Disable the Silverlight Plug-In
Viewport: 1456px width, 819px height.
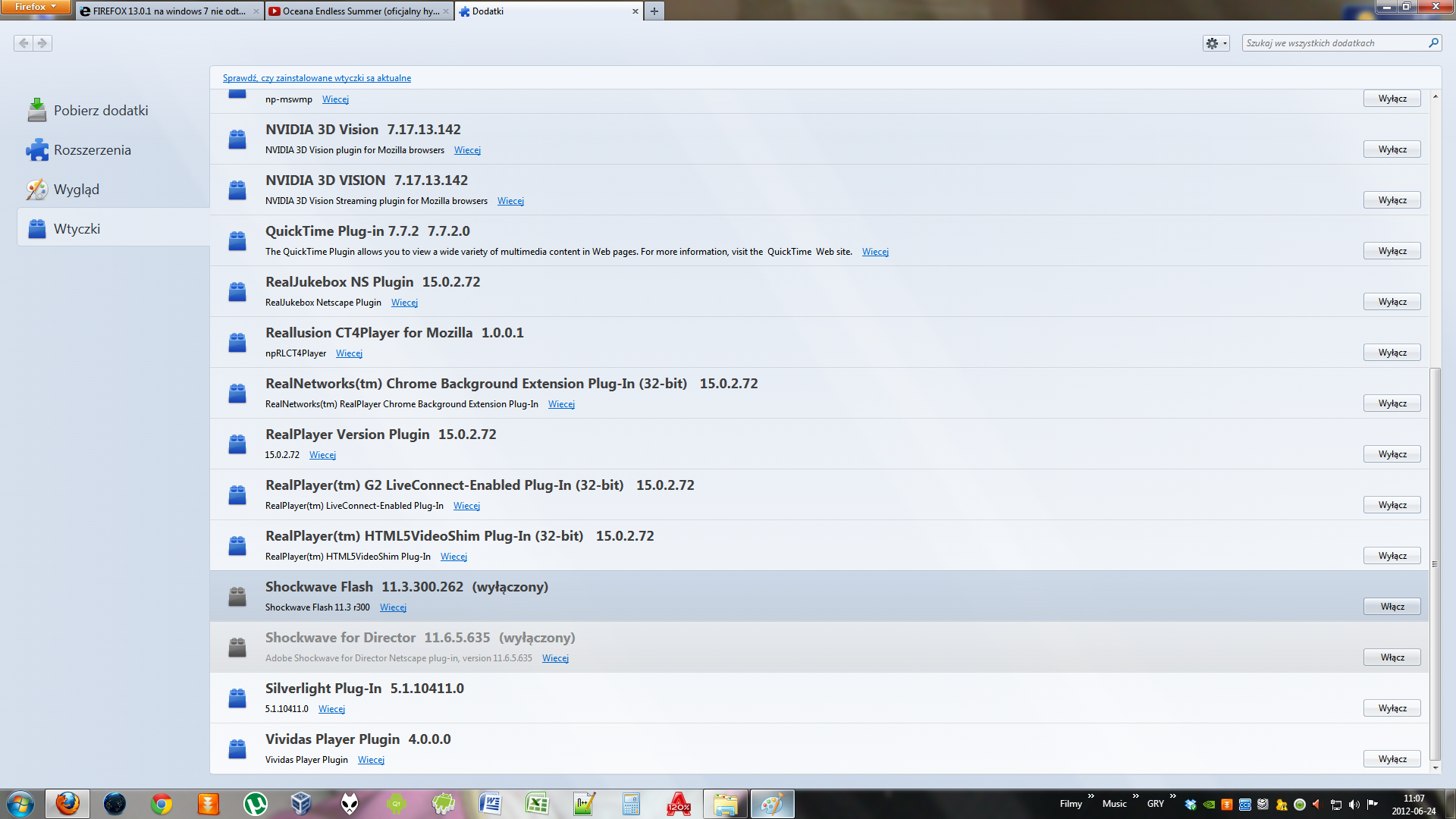point(1392,708)
